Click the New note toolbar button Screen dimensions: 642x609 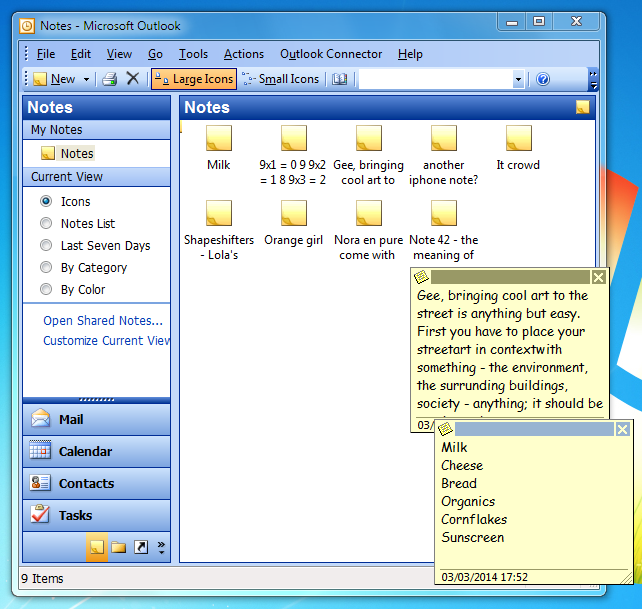[54, 79]
